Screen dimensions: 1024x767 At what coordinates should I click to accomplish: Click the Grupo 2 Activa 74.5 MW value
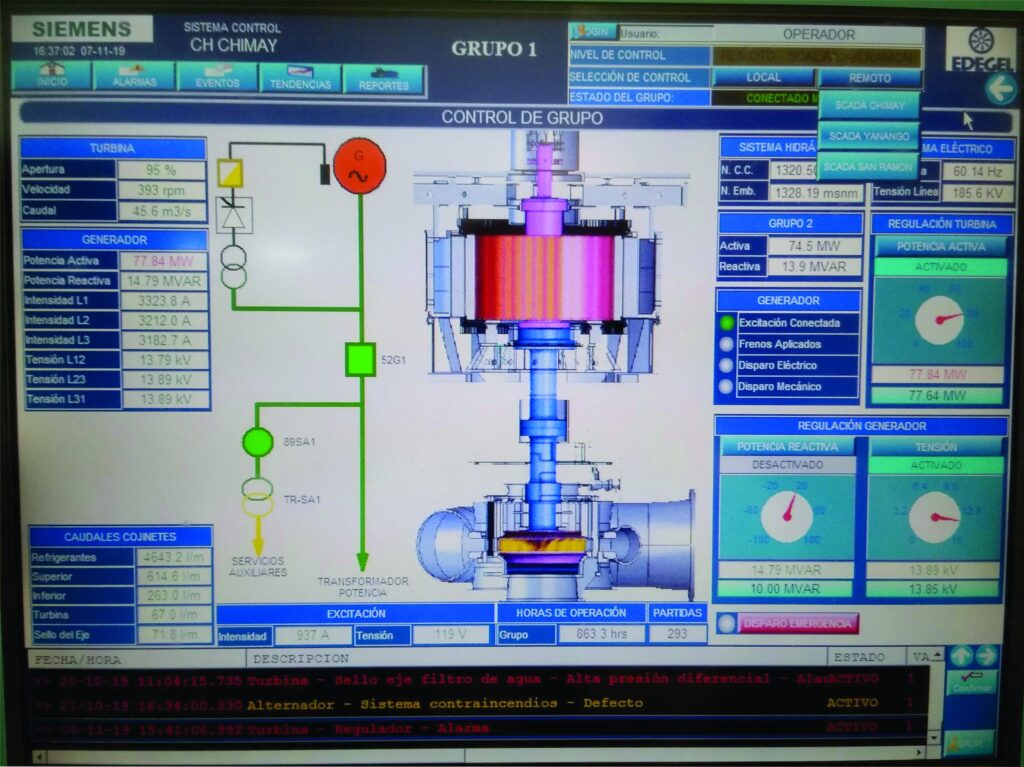click(814, 246)
